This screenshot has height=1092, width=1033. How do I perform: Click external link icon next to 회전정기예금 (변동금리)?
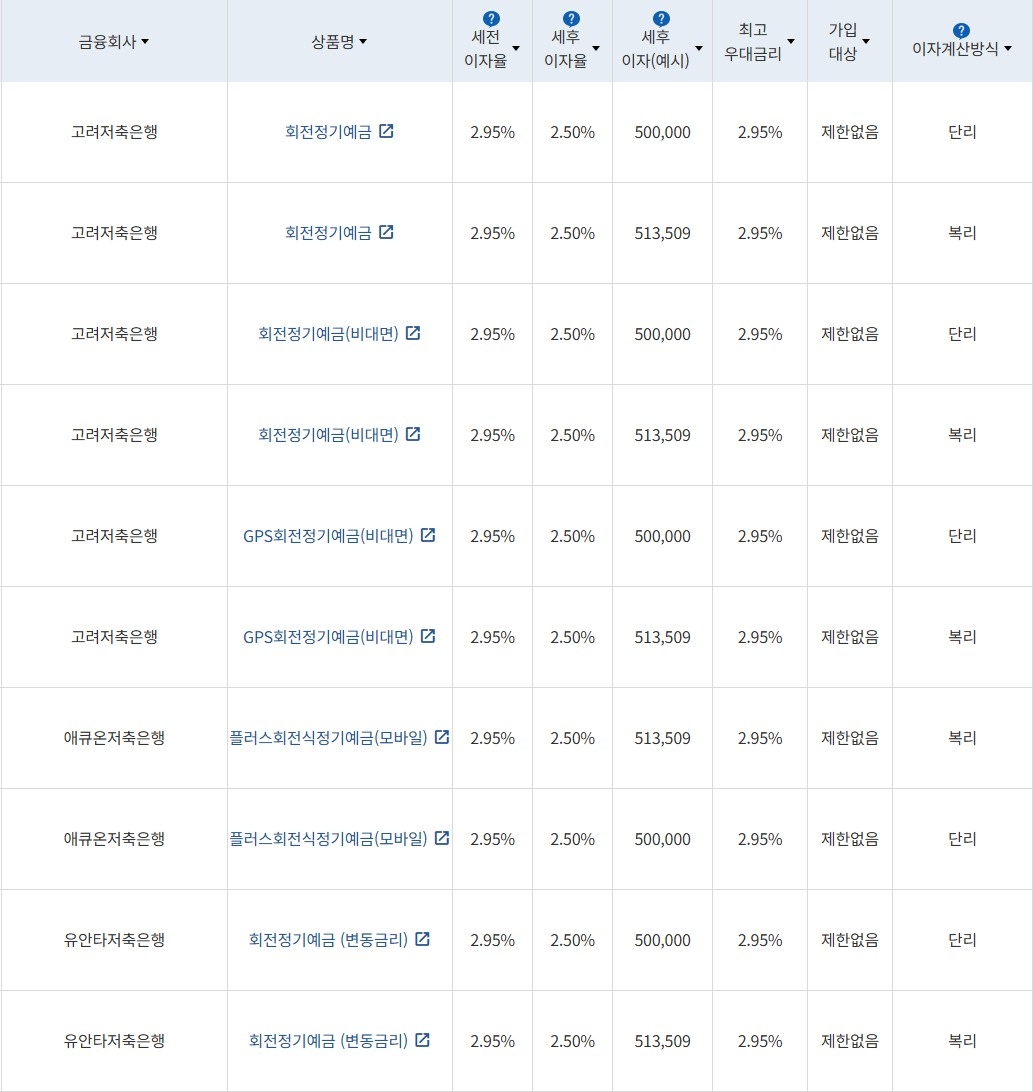[x=423, y=939]
